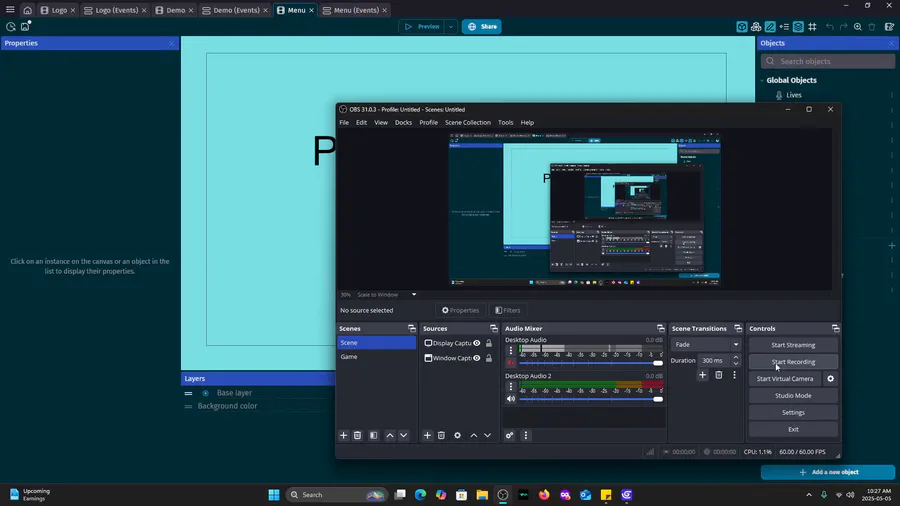The width and height of the screenshot is (900, 506).
Task: Open source properties gear in the Sources panel
Action: pos(457,435)
